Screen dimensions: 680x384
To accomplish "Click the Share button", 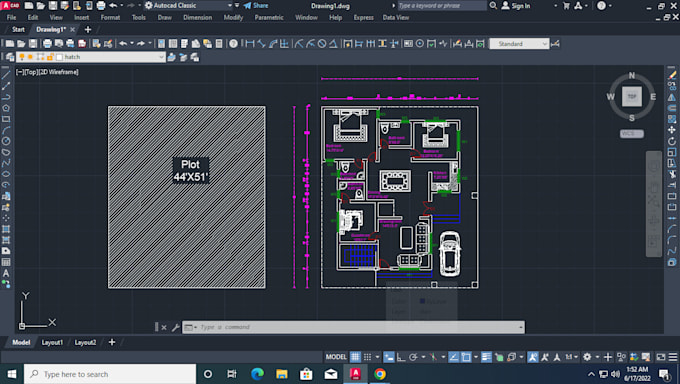I will click(256, 6).
